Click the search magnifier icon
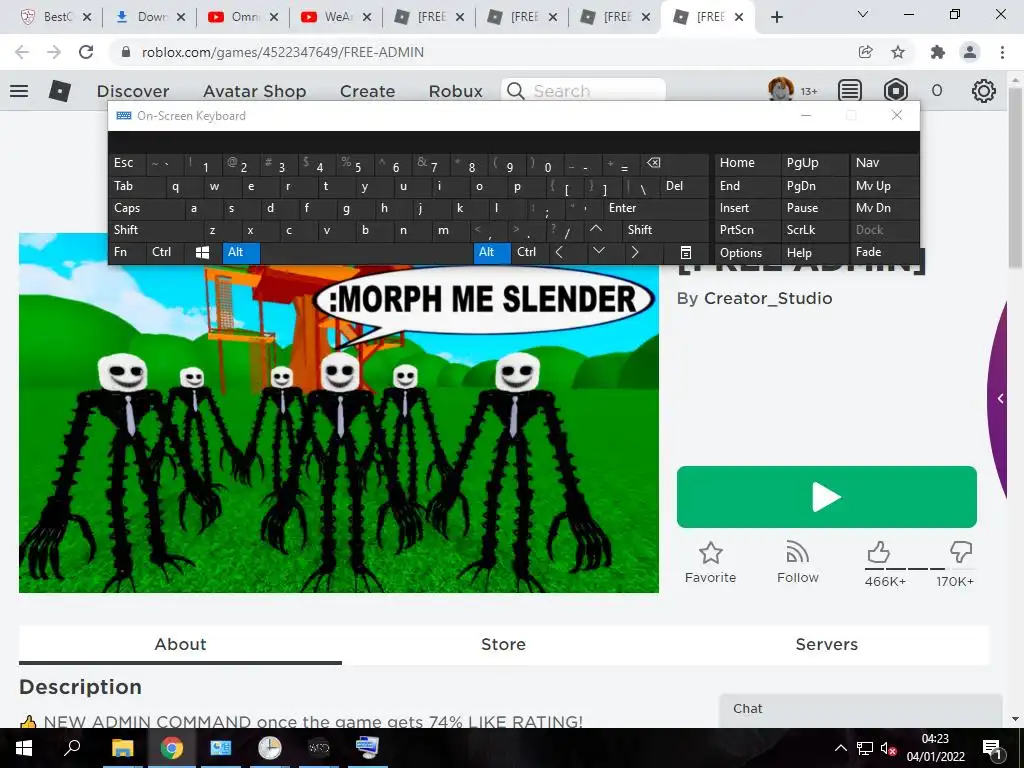This screenshot has height=768, width=1024. pos(516,91)
